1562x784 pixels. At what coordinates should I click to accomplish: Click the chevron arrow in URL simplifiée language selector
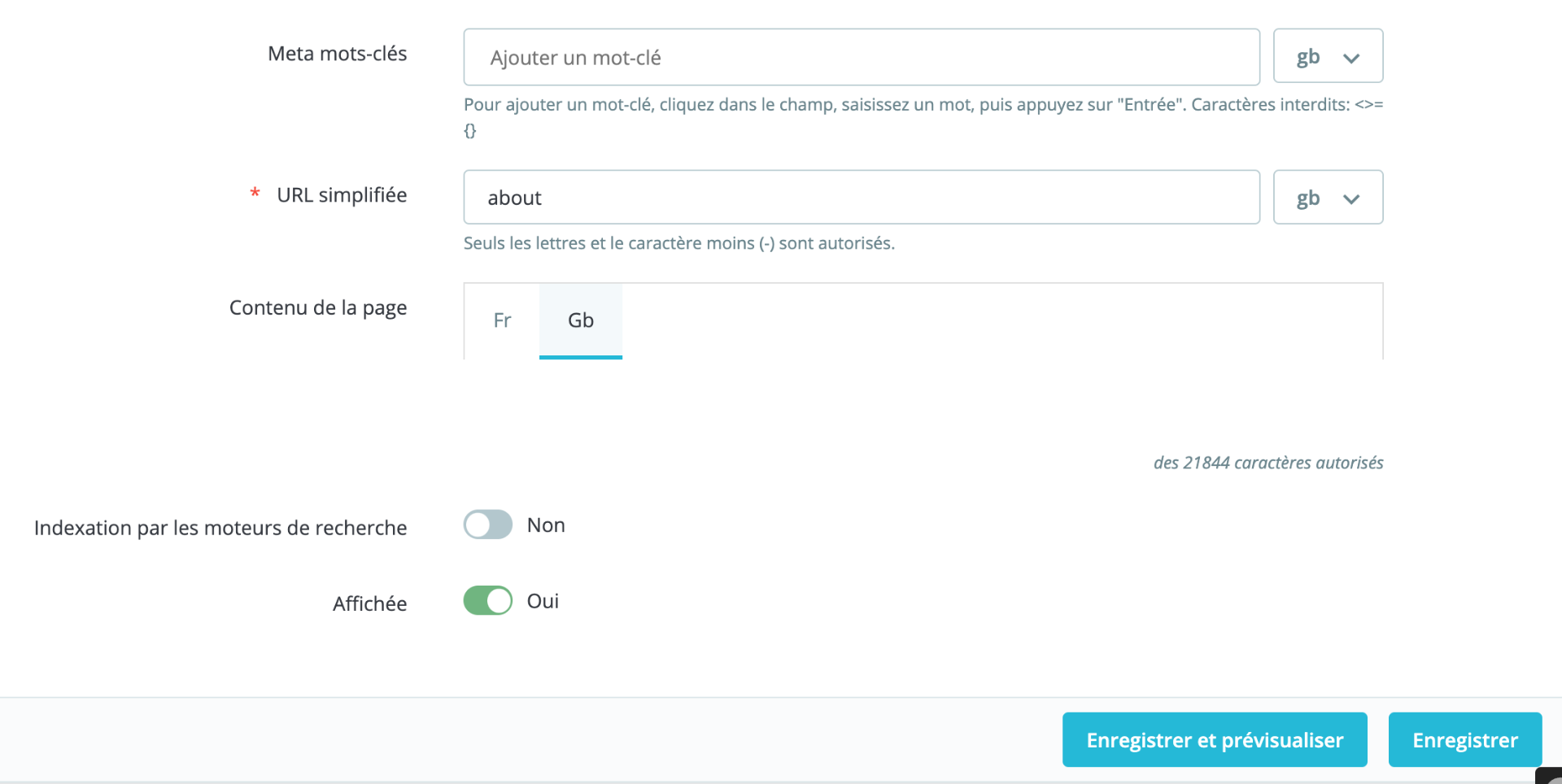pyautogui.click(x=1351, y=199)
